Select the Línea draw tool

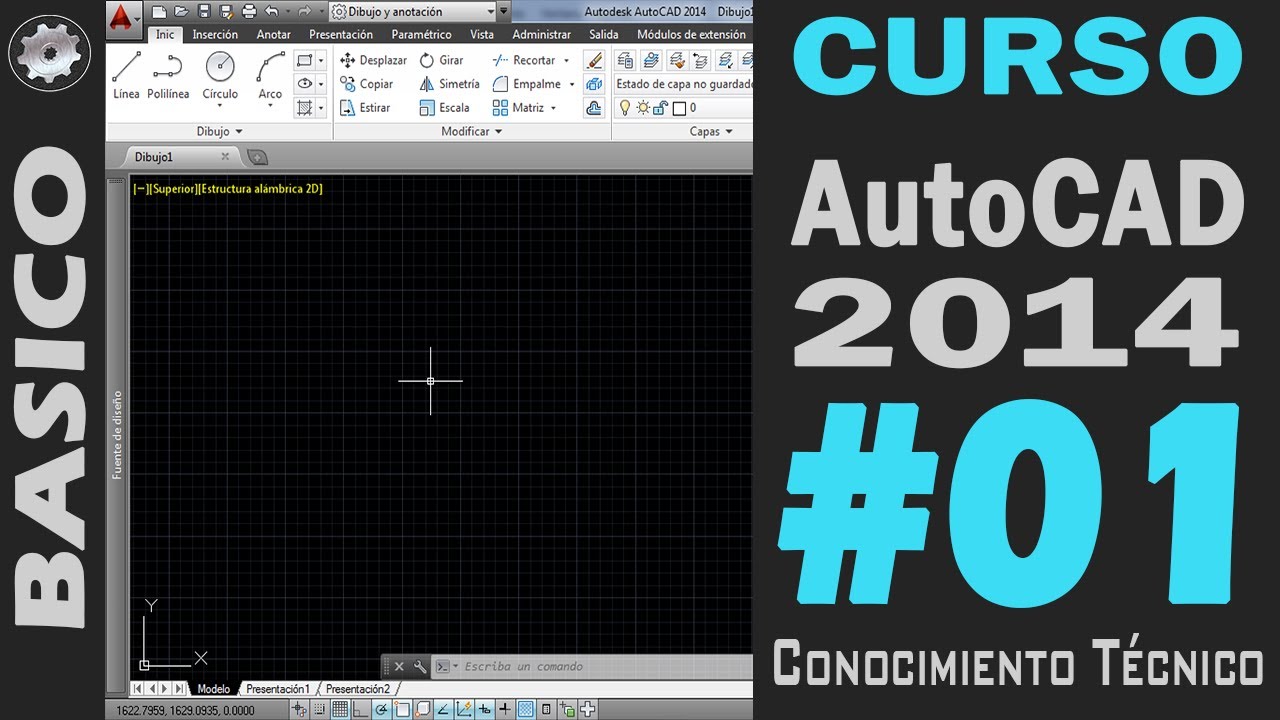pyautogui.click(x=126, y=76)
